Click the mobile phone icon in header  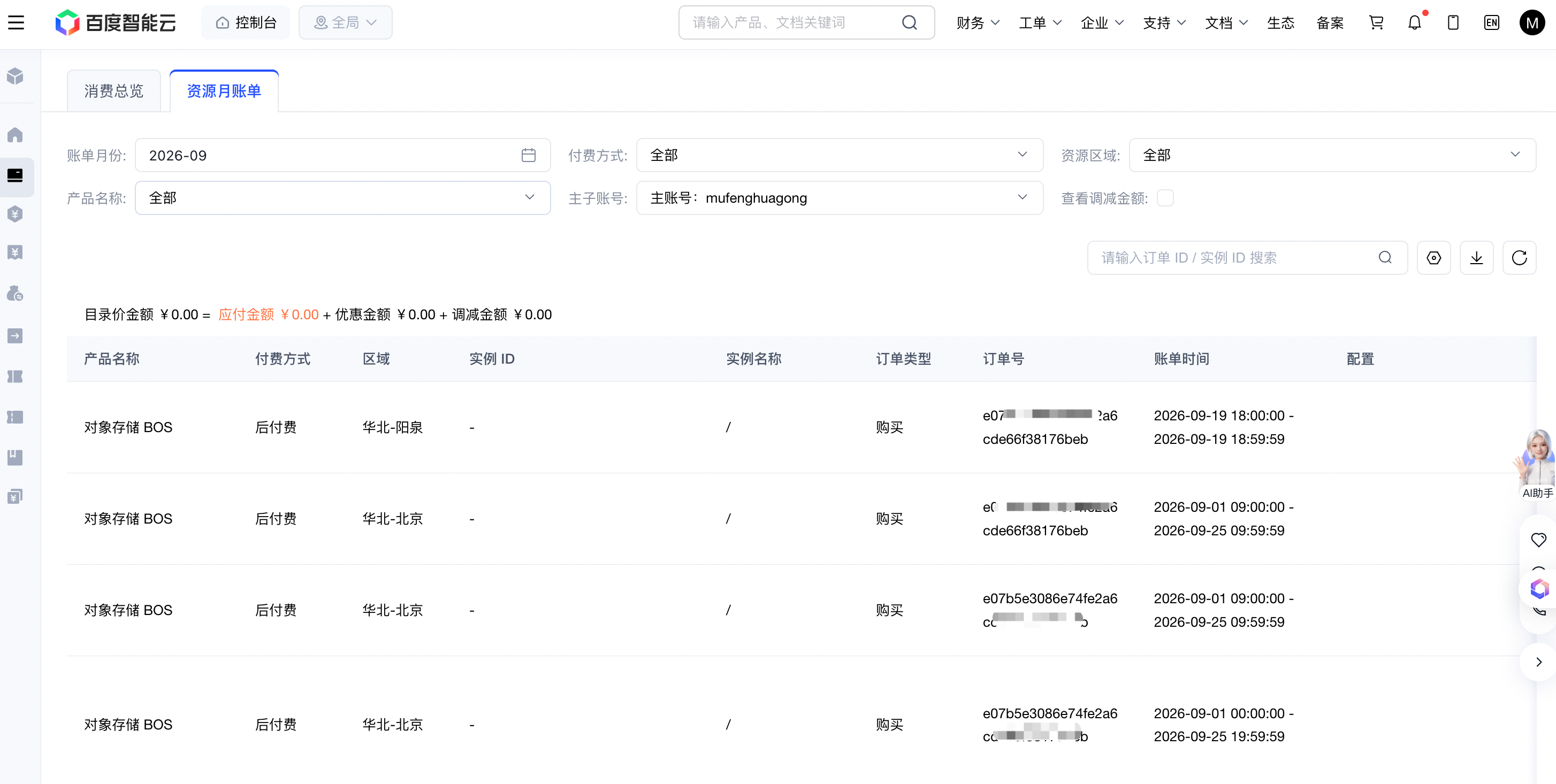pos(1453,23)
